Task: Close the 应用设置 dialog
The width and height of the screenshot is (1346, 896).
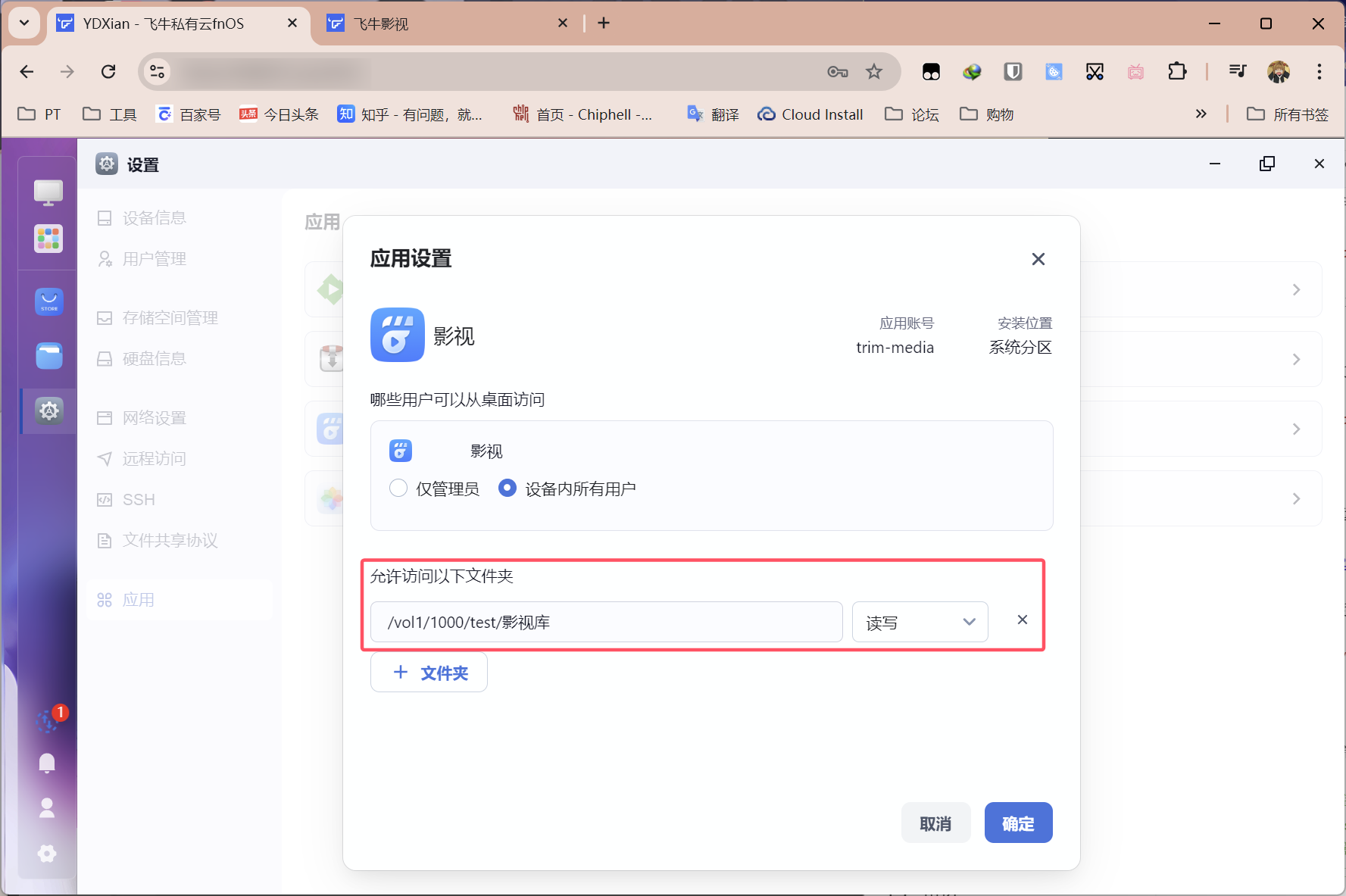Action: 1038,259
